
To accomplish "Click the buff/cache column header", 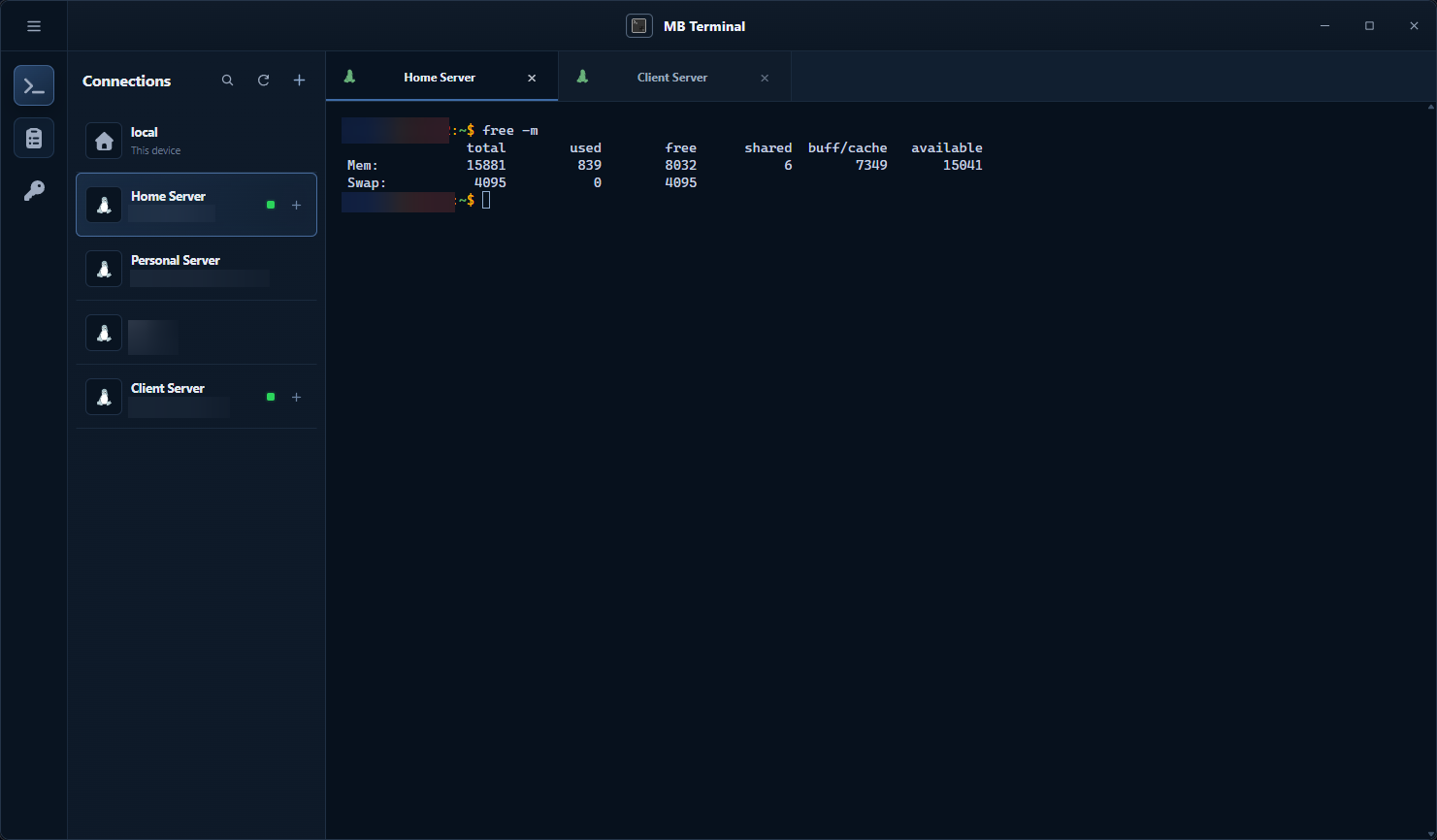I will pyautogui.click(x=848, y=147).
